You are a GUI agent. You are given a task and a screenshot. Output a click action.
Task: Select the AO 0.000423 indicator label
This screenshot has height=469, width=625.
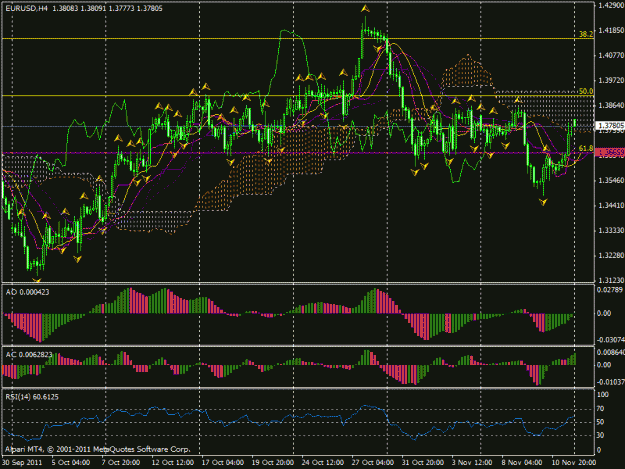28,292
